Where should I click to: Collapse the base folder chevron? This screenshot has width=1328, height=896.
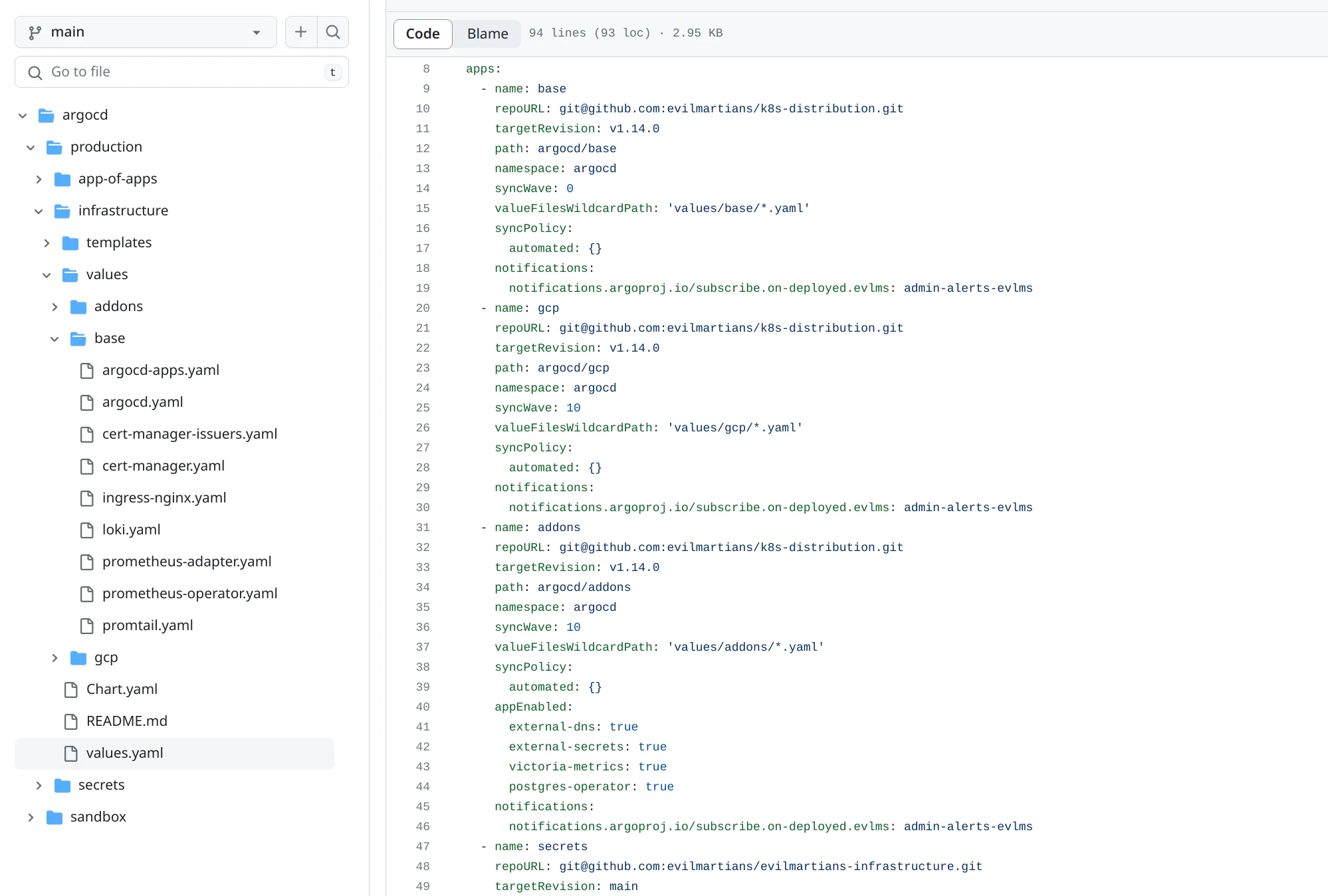(55, 339)
